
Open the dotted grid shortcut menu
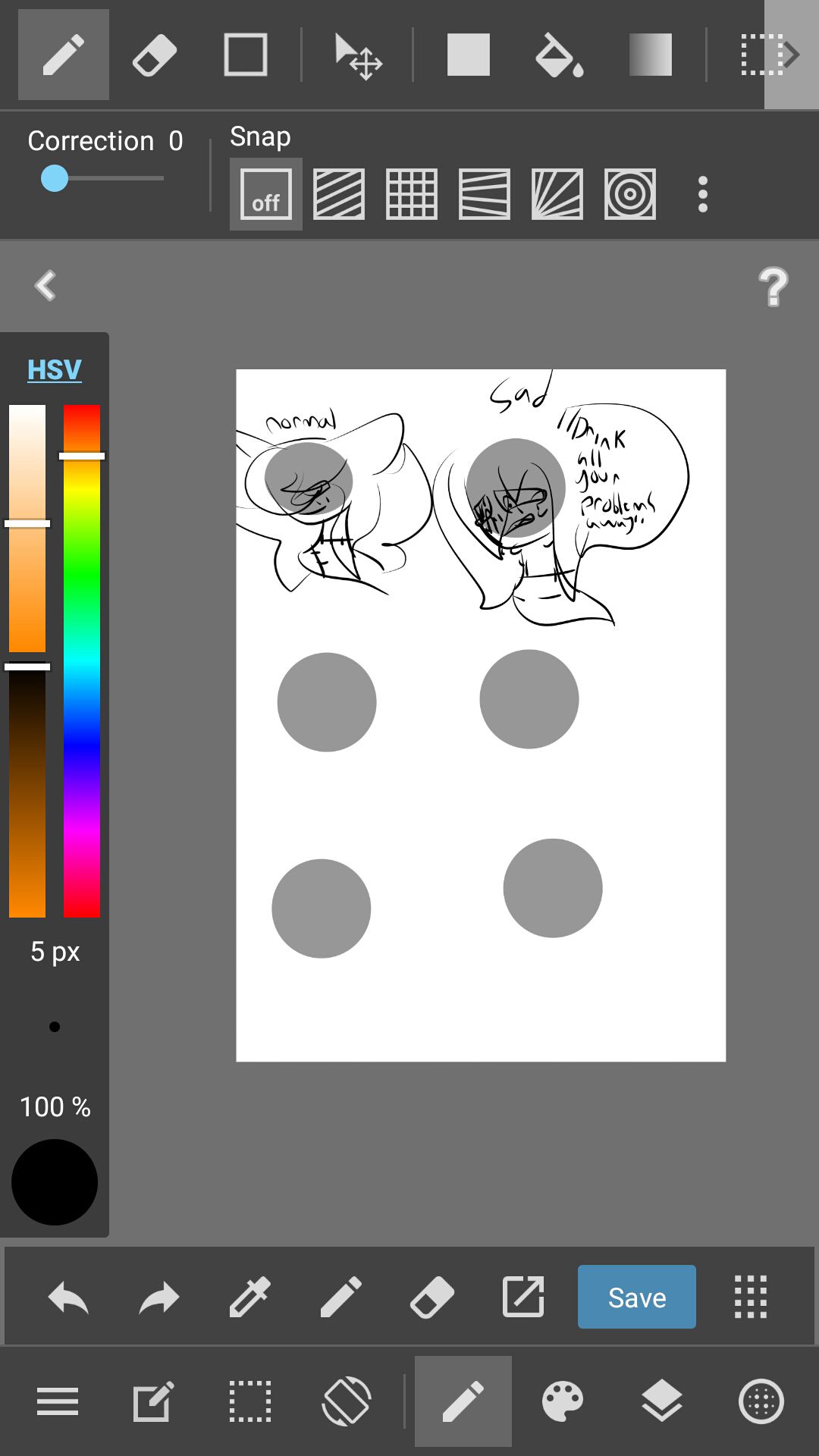coord(751,1297)
